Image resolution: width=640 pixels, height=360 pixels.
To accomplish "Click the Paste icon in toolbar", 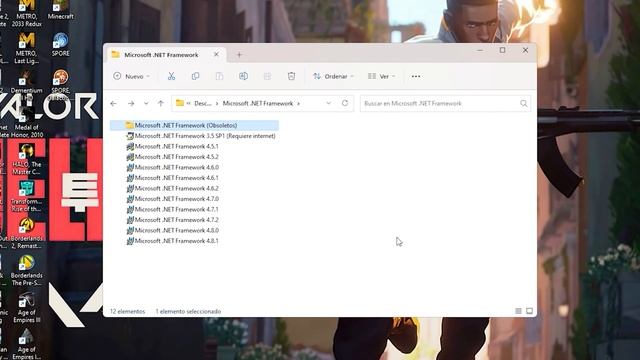I will click(x=219, y=76).
